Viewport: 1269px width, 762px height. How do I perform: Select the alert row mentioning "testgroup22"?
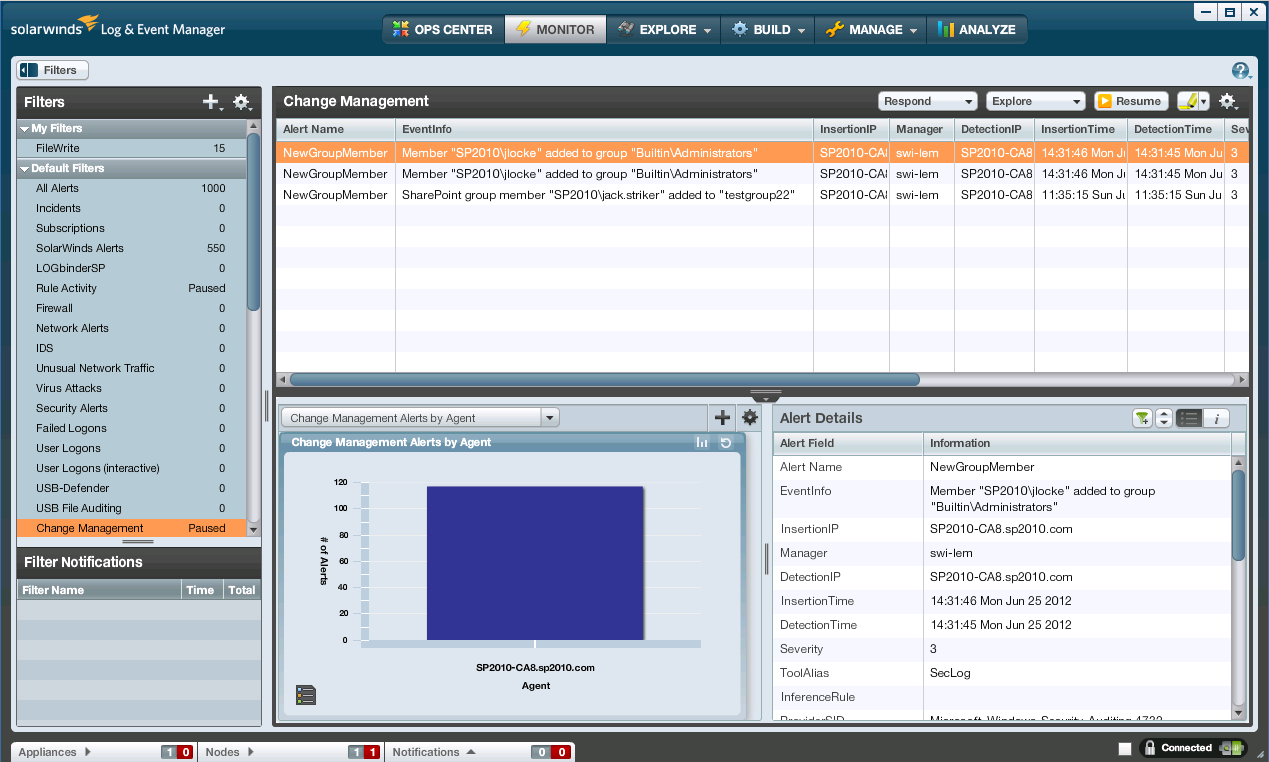tap(762, 195)
